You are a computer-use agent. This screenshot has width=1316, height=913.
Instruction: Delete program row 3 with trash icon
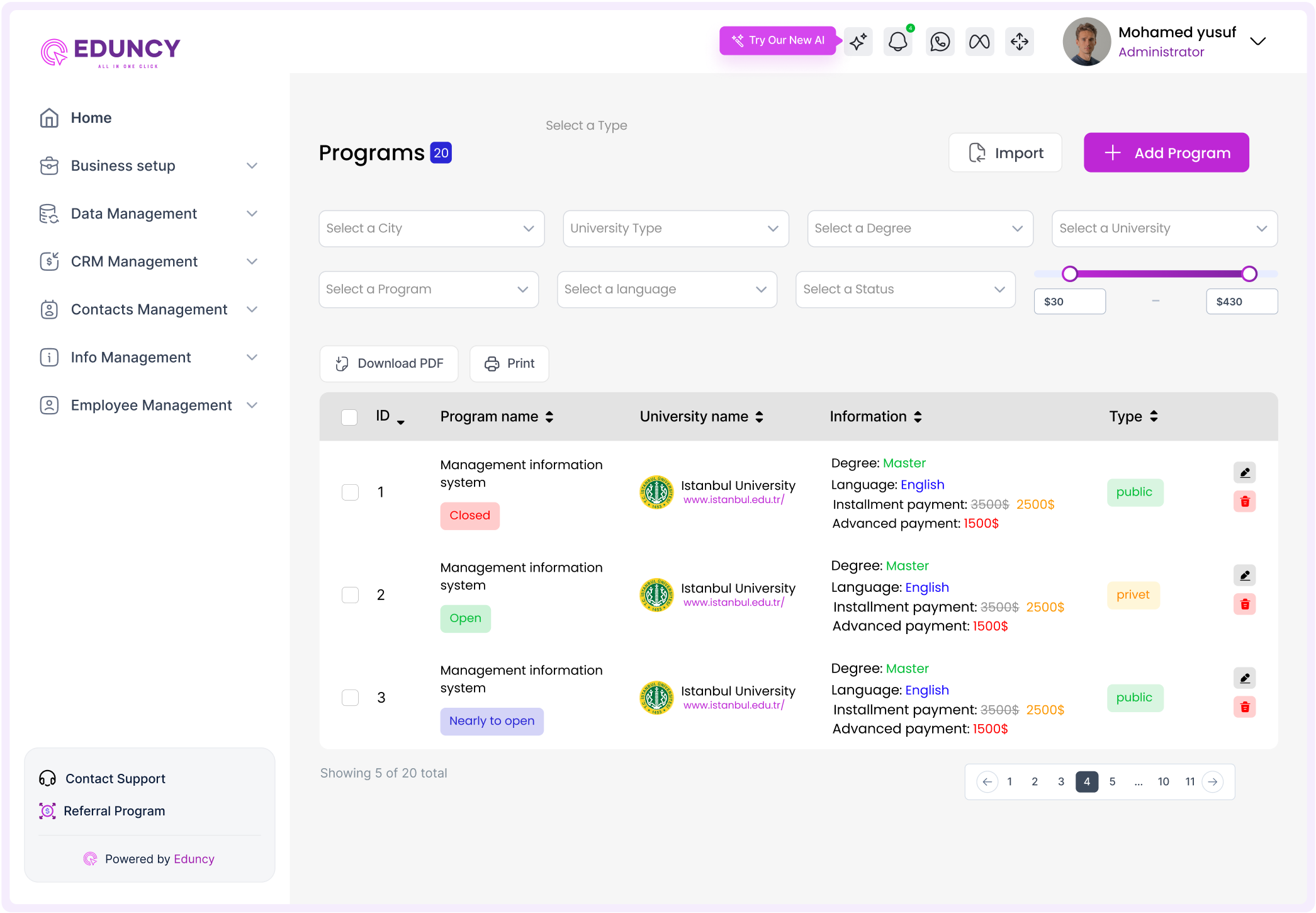pyautogui.click(x=1245, y=706)
